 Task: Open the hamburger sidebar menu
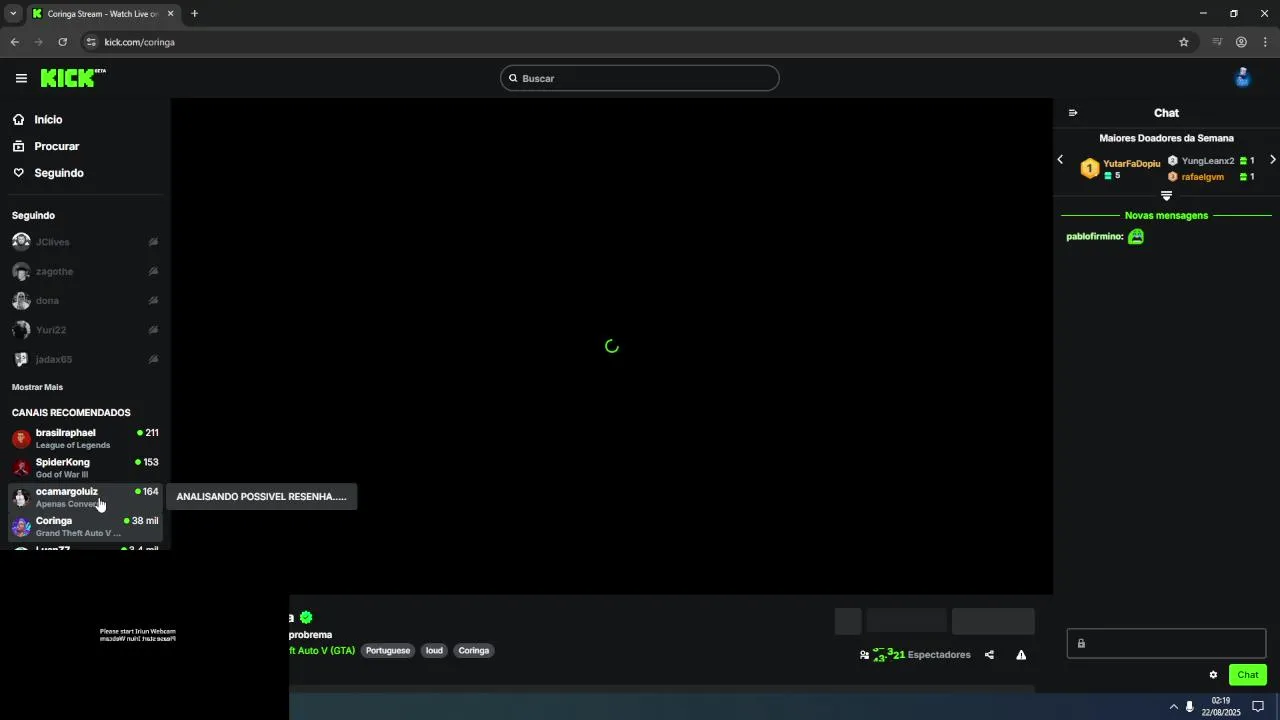(21, 78)
